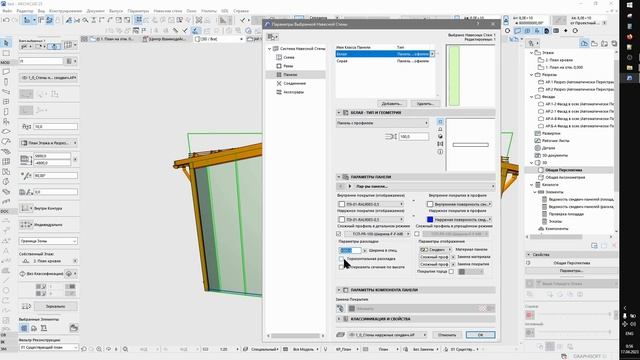Select the 2D plan preview icon
The height and width of the screenshot is (360, 640).
coord(440,122)
